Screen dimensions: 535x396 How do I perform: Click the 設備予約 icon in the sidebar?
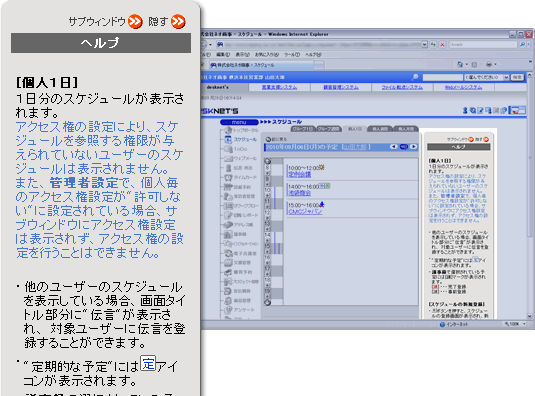point(228,187)
